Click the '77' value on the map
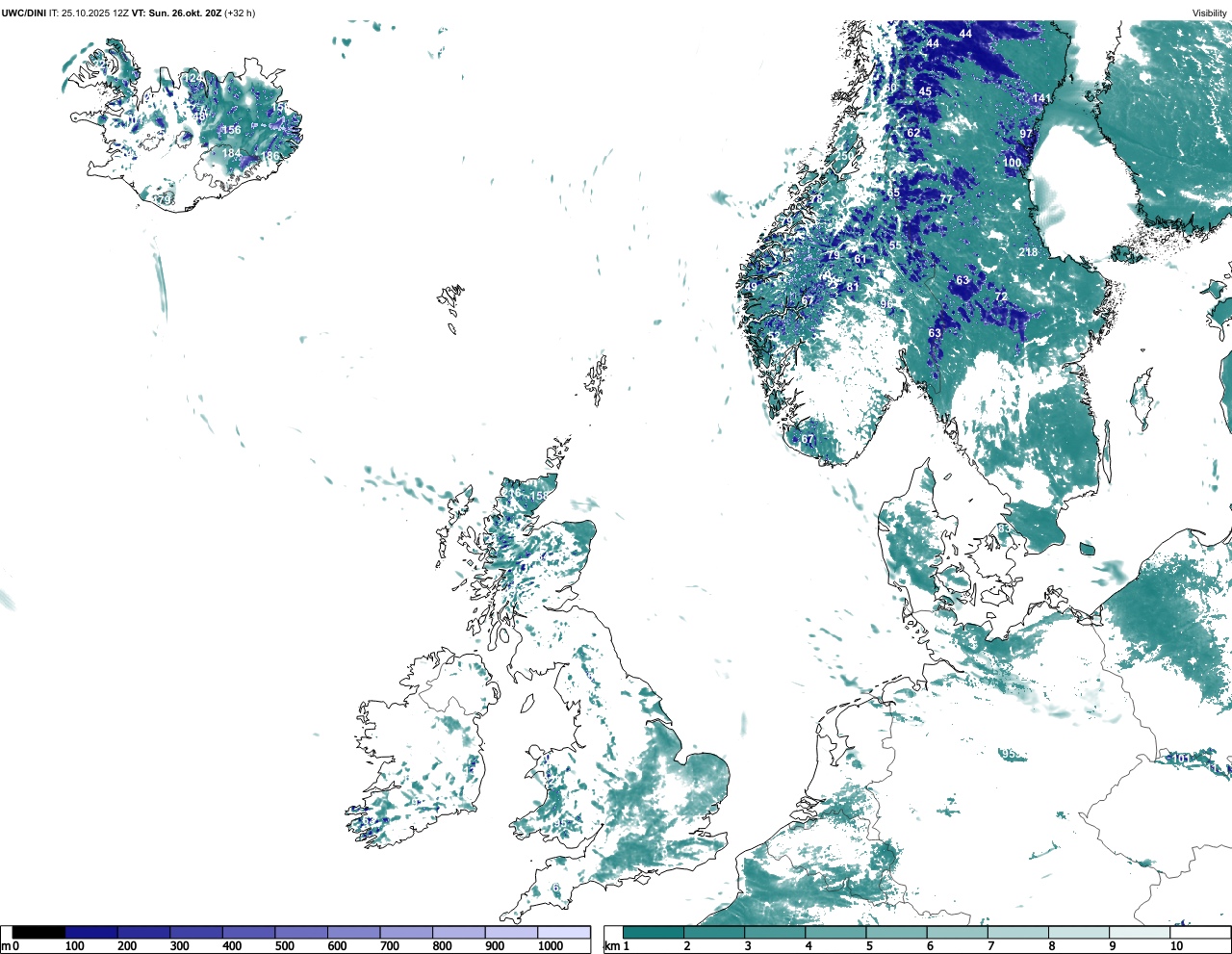The height and width of the screenshot is (954, 1232). pos(946,200)
